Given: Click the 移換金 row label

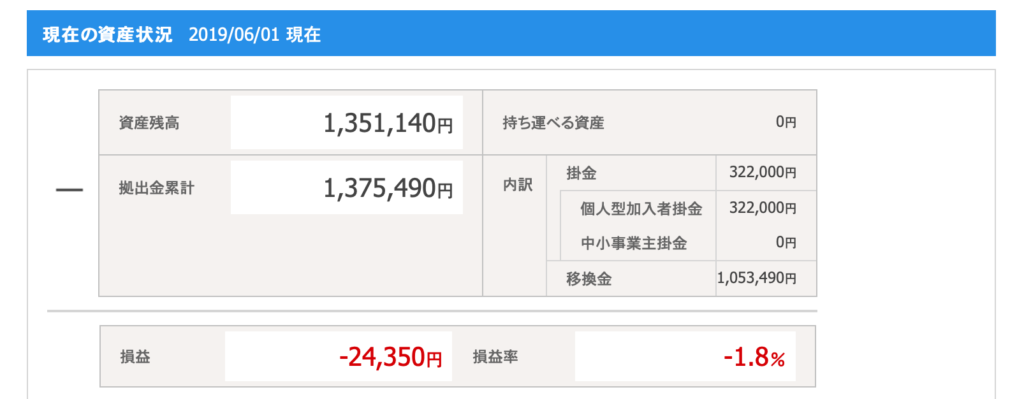Looking at the screenshot, I should [x=589, y=279].
